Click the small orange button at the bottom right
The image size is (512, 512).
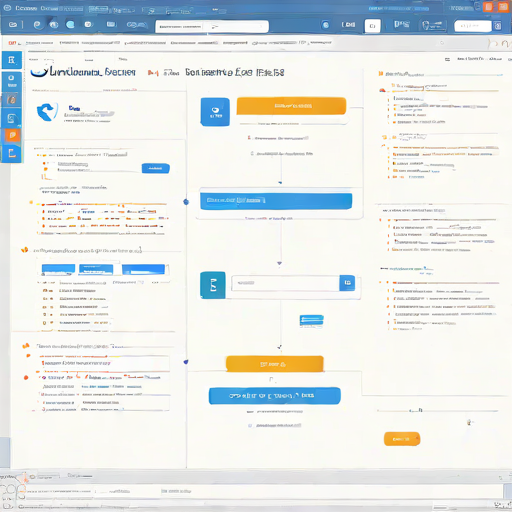coord(402,439)
